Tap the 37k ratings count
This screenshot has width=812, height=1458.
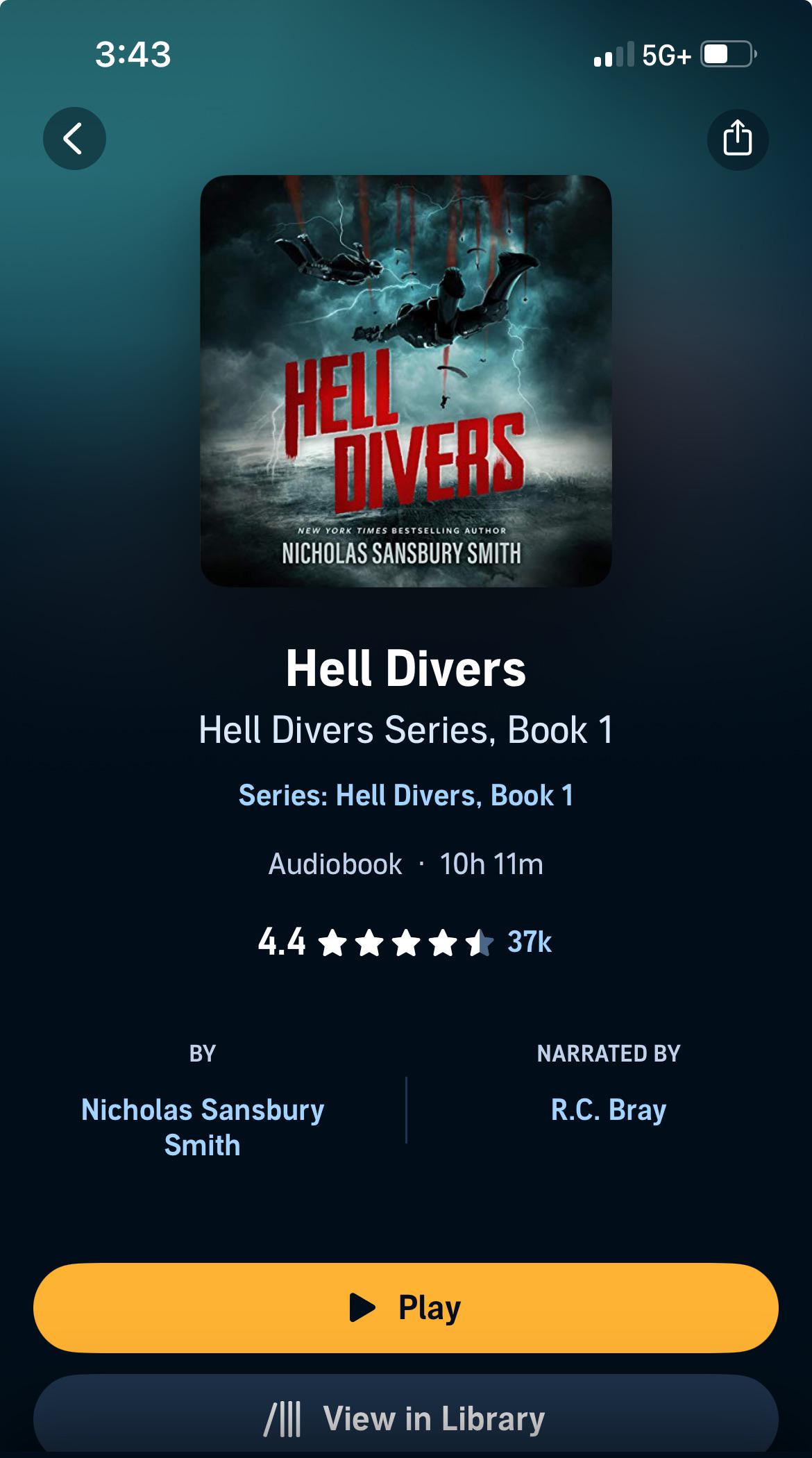tap(530, 942)
